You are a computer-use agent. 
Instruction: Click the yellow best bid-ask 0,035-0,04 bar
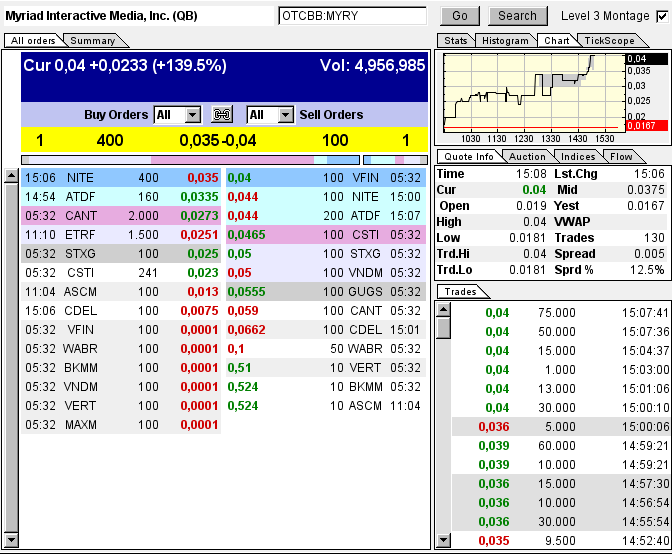click(x=224, y=140)
